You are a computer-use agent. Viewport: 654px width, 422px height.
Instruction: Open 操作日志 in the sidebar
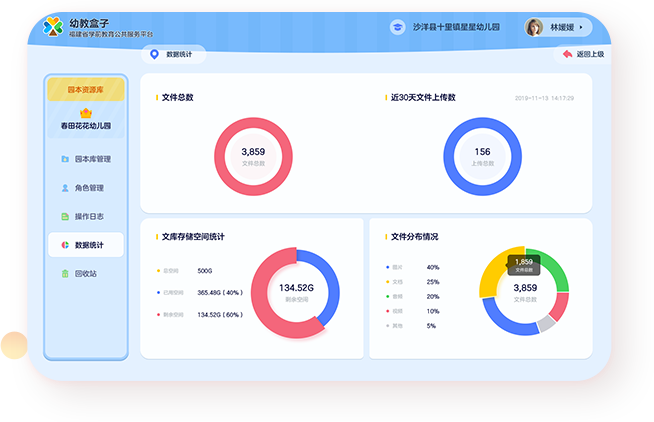tap(87, 216)
